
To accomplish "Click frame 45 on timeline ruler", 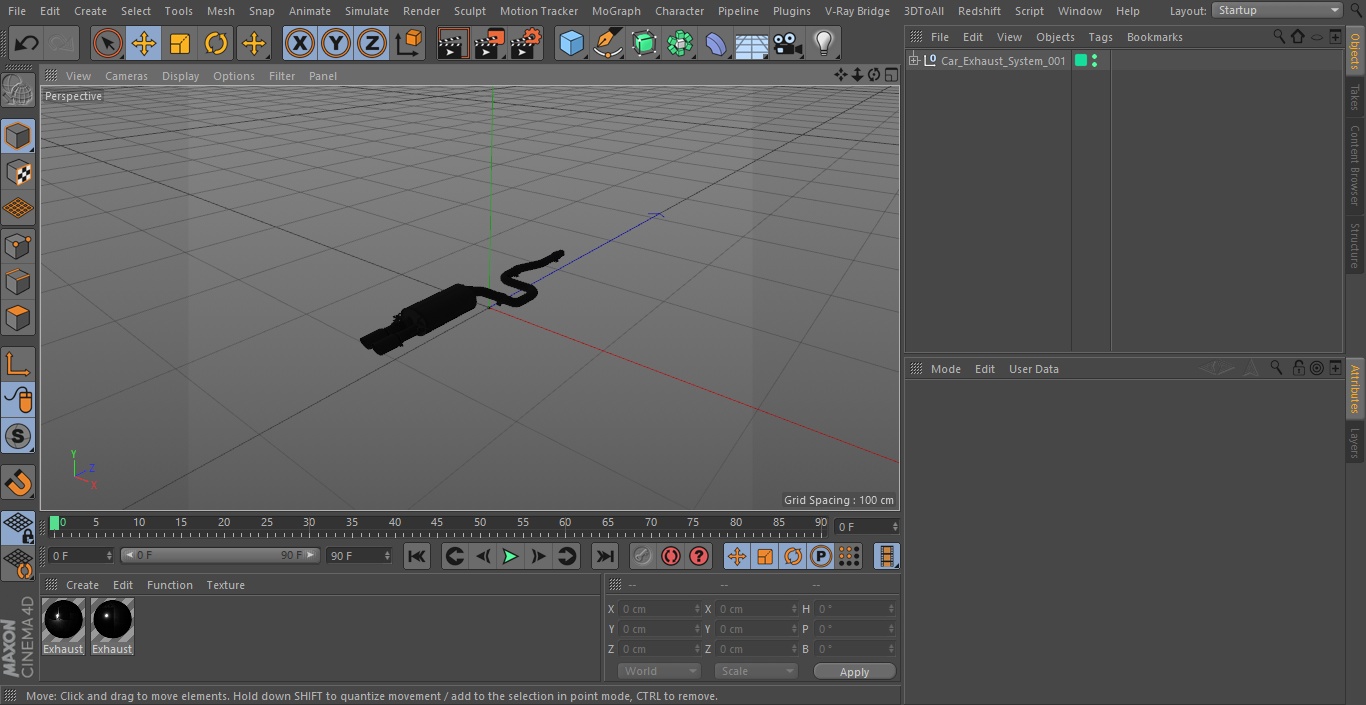I will click(437, 523).
